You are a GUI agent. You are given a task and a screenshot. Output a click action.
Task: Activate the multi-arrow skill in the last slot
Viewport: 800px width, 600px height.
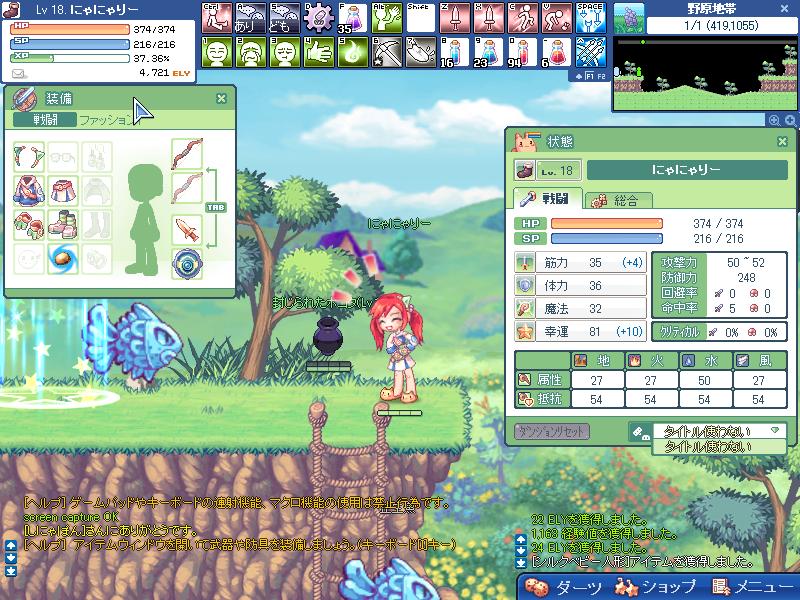tap(591, 52)
